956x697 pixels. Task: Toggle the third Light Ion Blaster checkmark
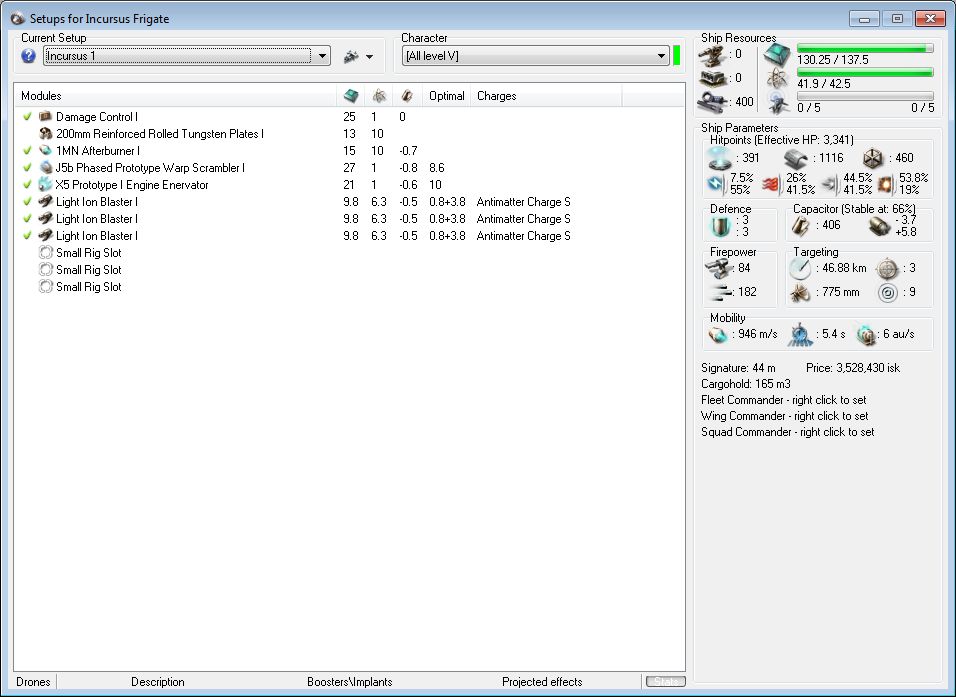(x=27, y=235)
